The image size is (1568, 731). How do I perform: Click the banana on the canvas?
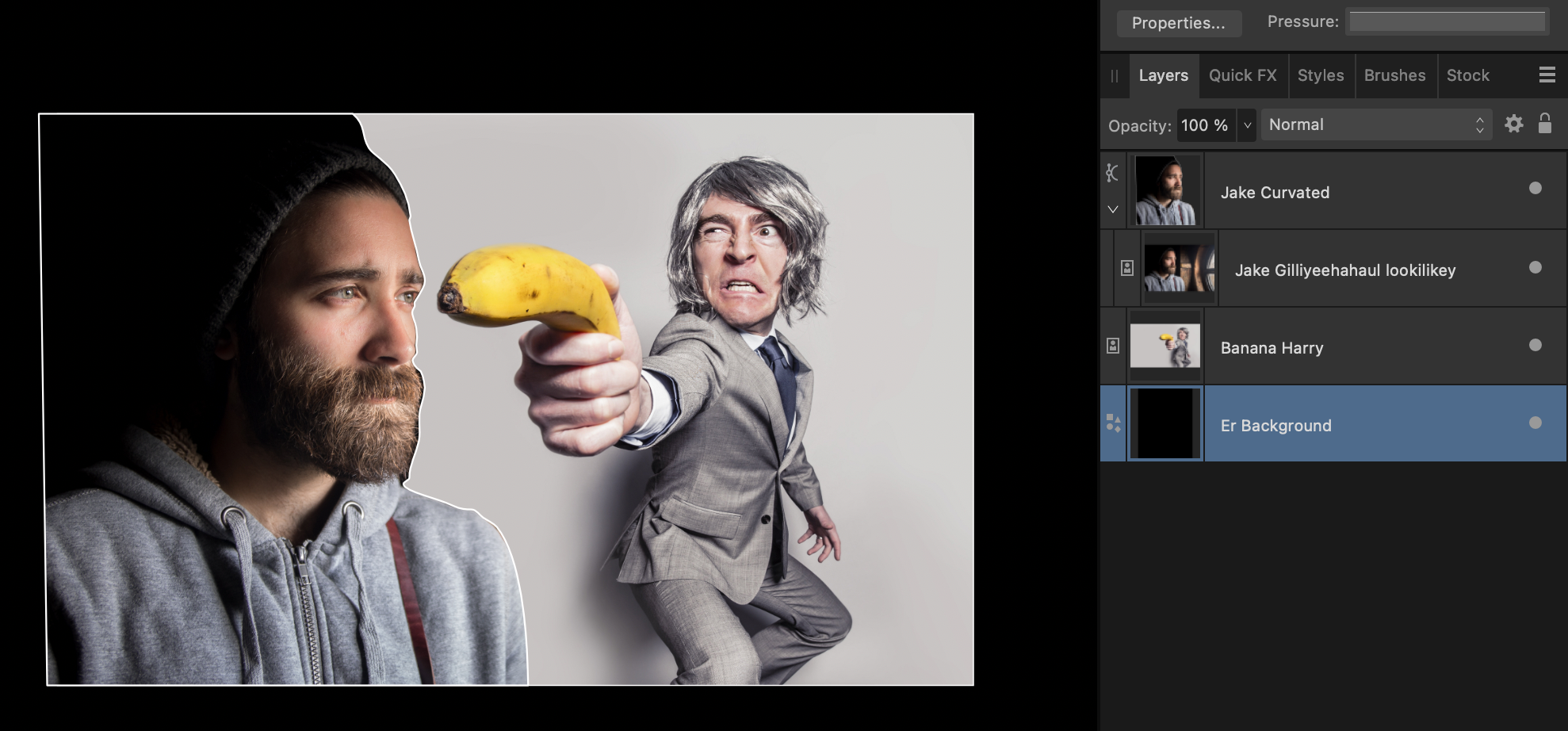(530, 291)
